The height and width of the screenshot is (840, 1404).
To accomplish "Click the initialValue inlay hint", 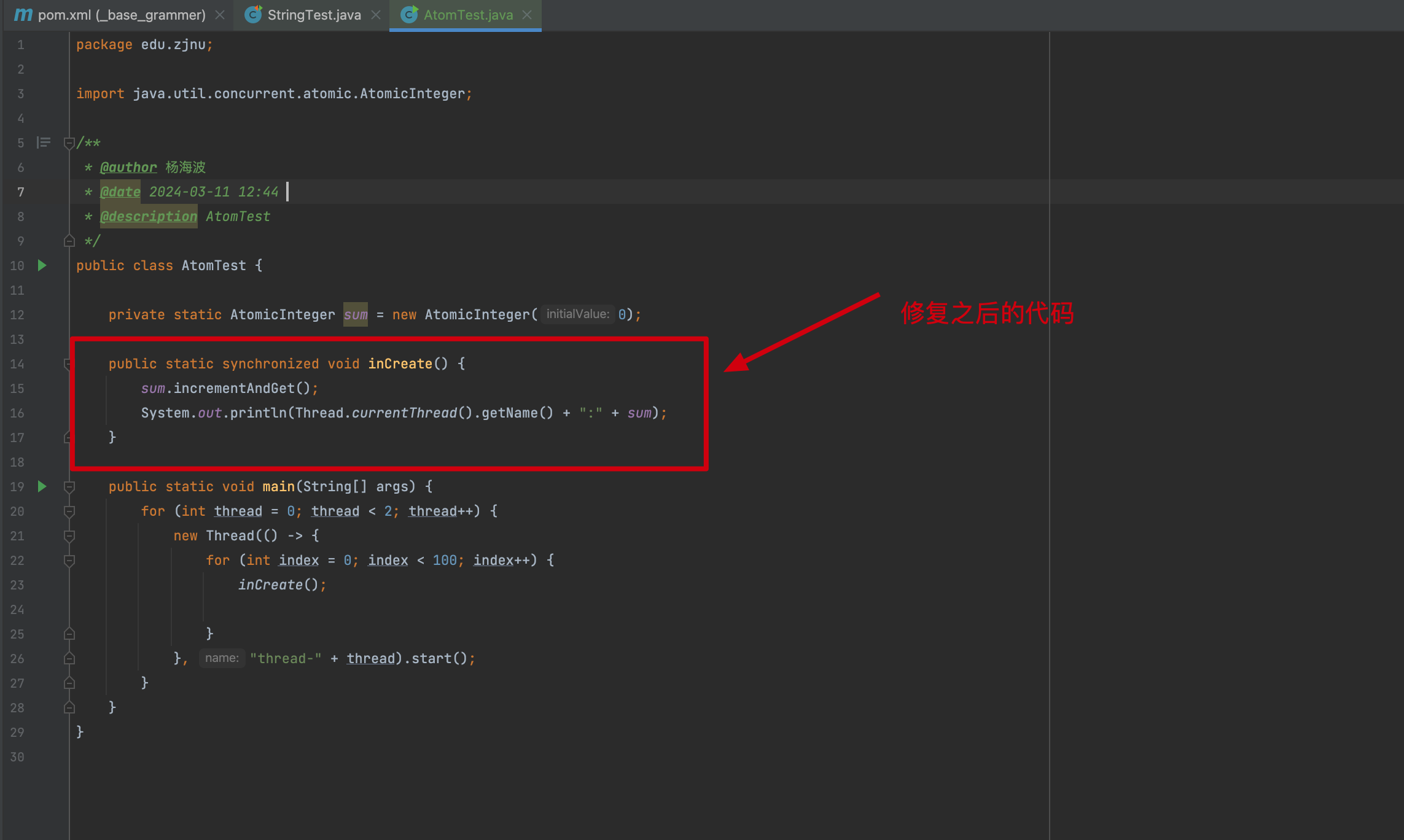I will [x=577, y=314].
